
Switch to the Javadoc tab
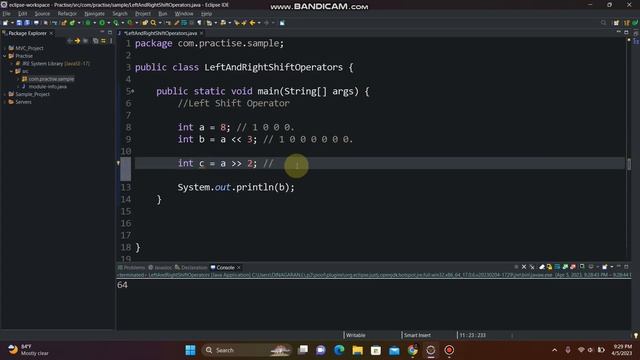point(160,268)
